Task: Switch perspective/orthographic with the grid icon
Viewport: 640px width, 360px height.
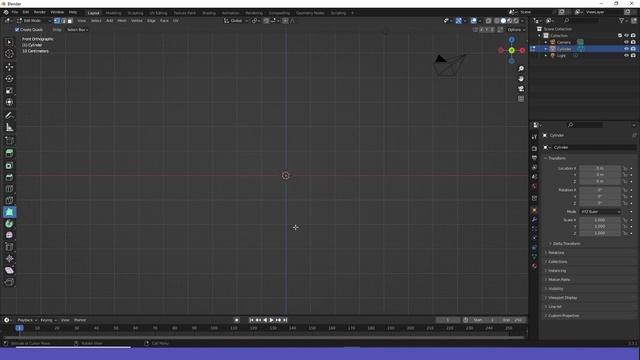Action: point(521,99)
